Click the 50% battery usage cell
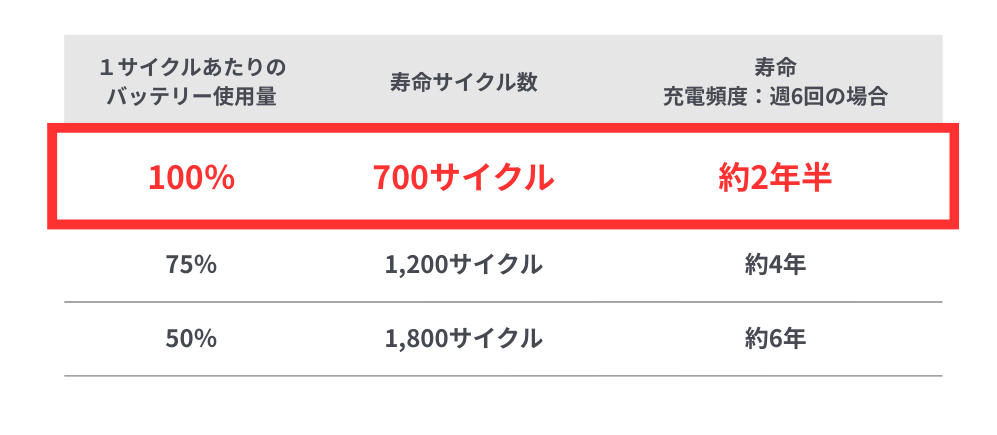 point(191,339)
